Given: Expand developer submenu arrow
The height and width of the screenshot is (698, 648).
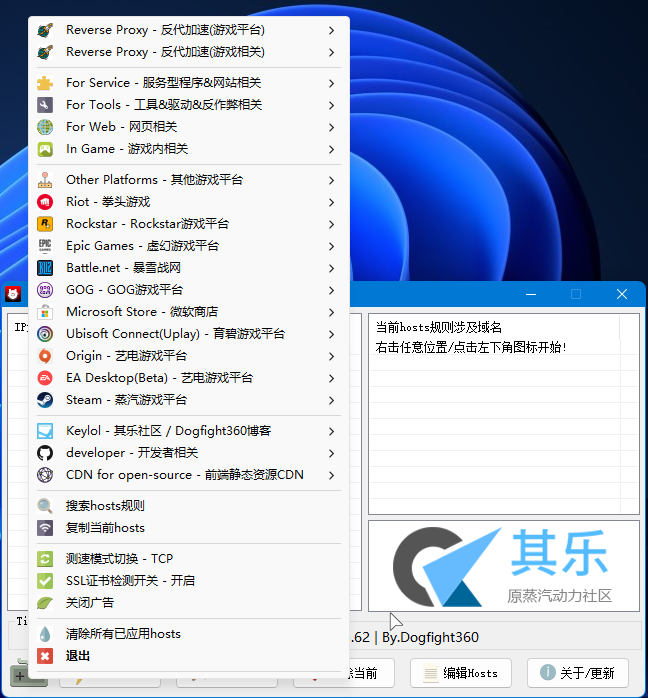Looking at the screenshot, I should [331, 453].
